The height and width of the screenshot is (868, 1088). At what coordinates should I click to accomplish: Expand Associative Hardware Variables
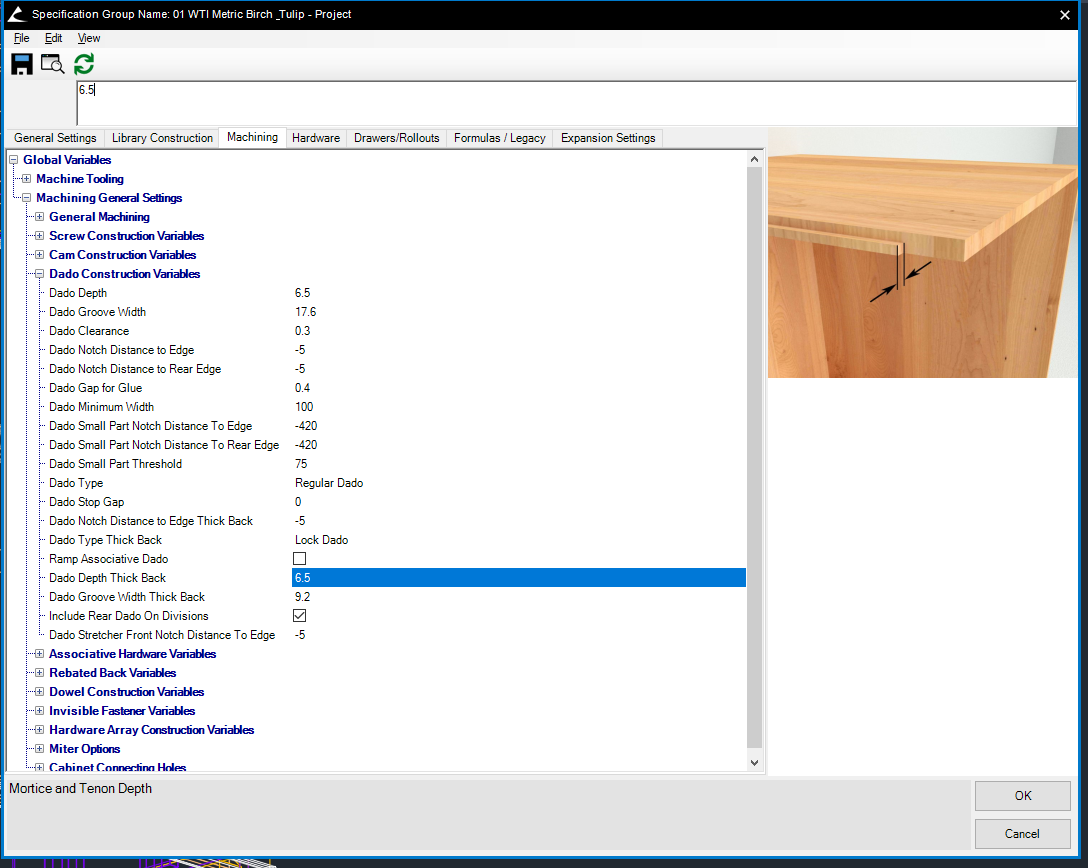(40, 654)
